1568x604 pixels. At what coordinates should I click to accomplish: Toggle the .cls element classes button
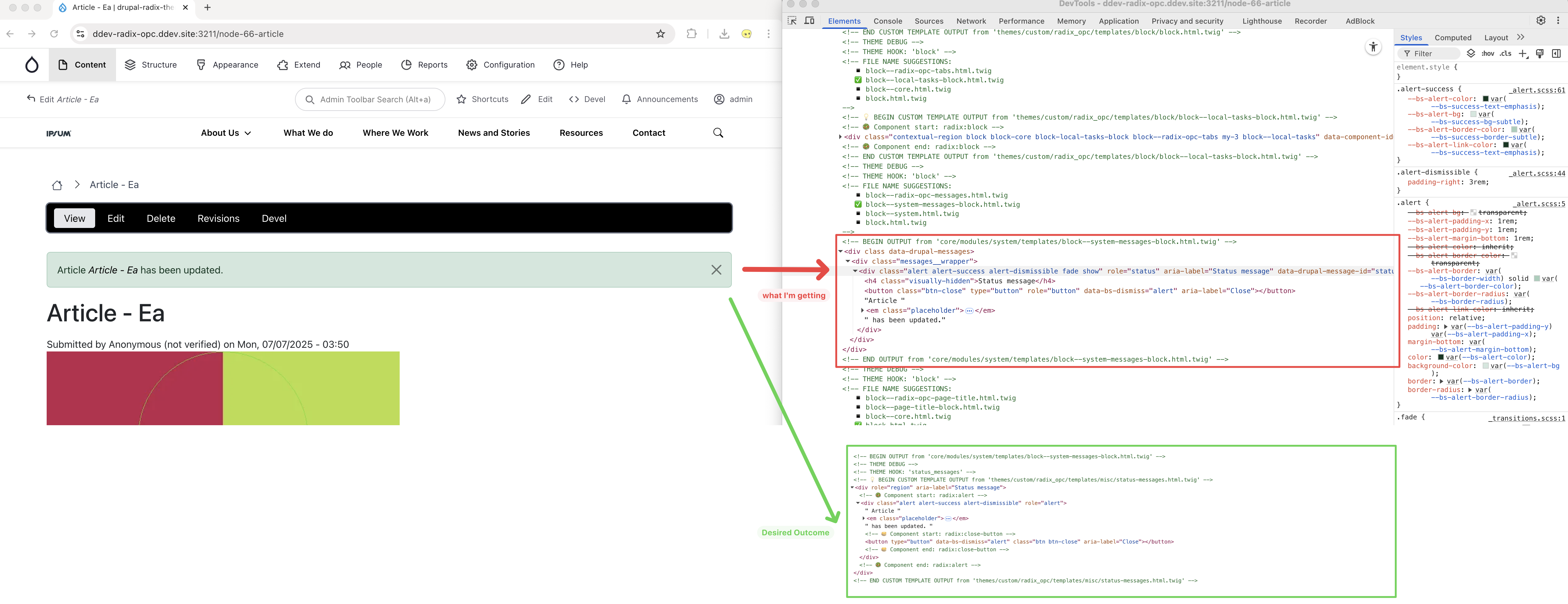[x=1505, y=54]
